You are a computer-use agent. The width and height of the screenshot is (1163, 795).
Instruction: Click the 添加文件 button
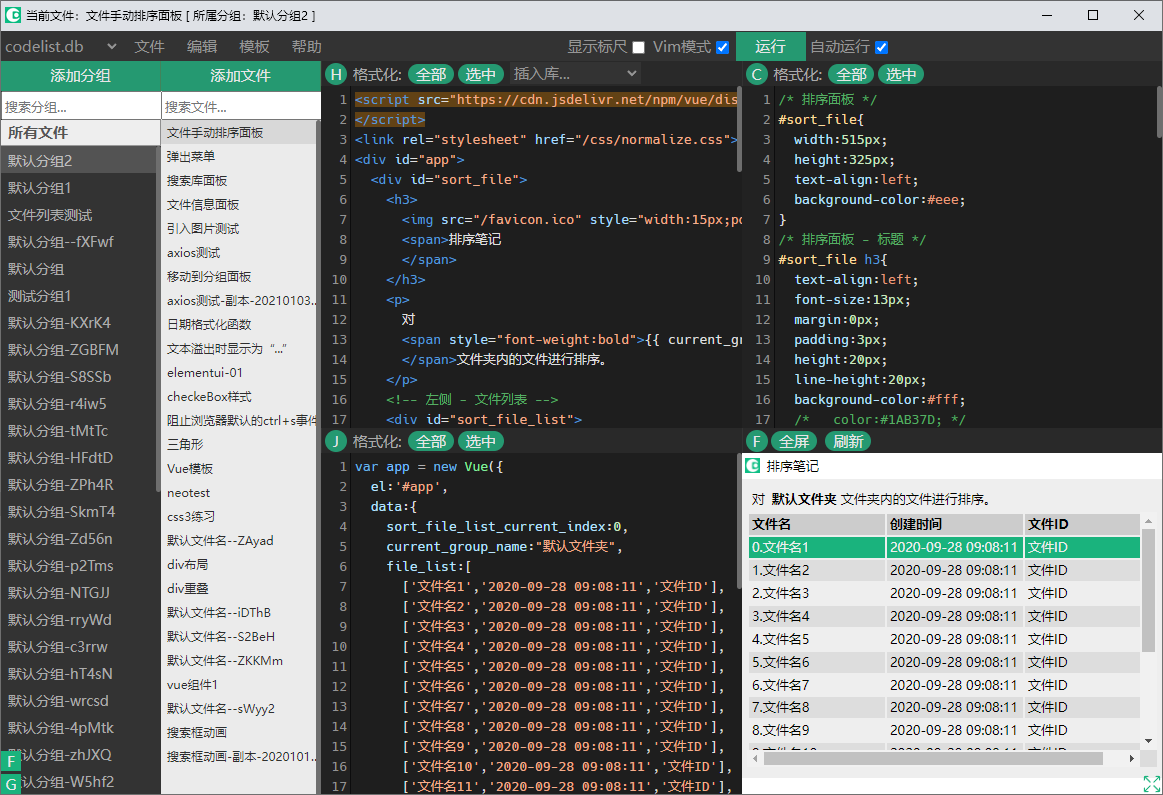pyautogui.click(x=240, y=76)
